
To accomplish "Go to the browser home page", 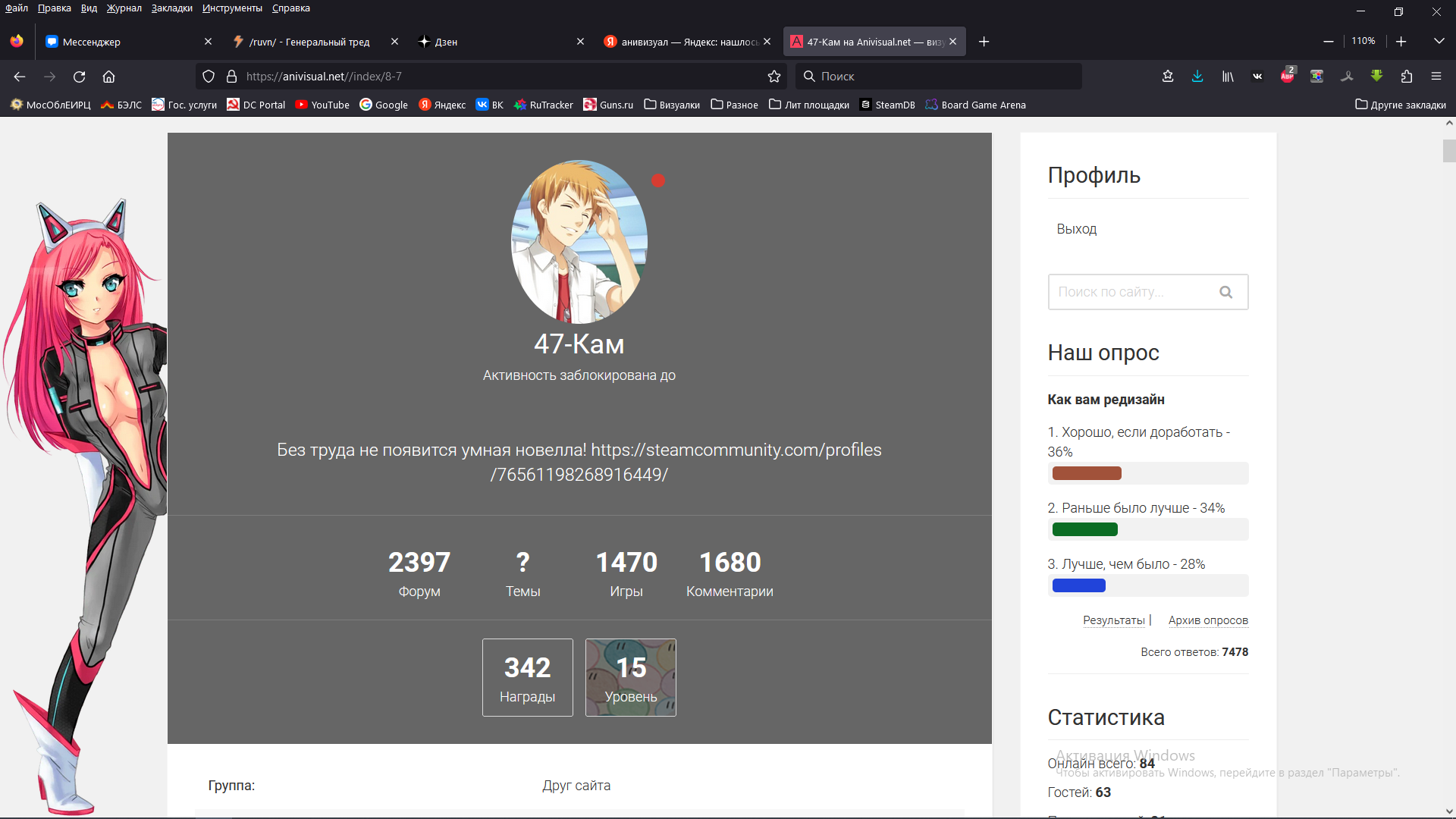I will tap(108, 76).
